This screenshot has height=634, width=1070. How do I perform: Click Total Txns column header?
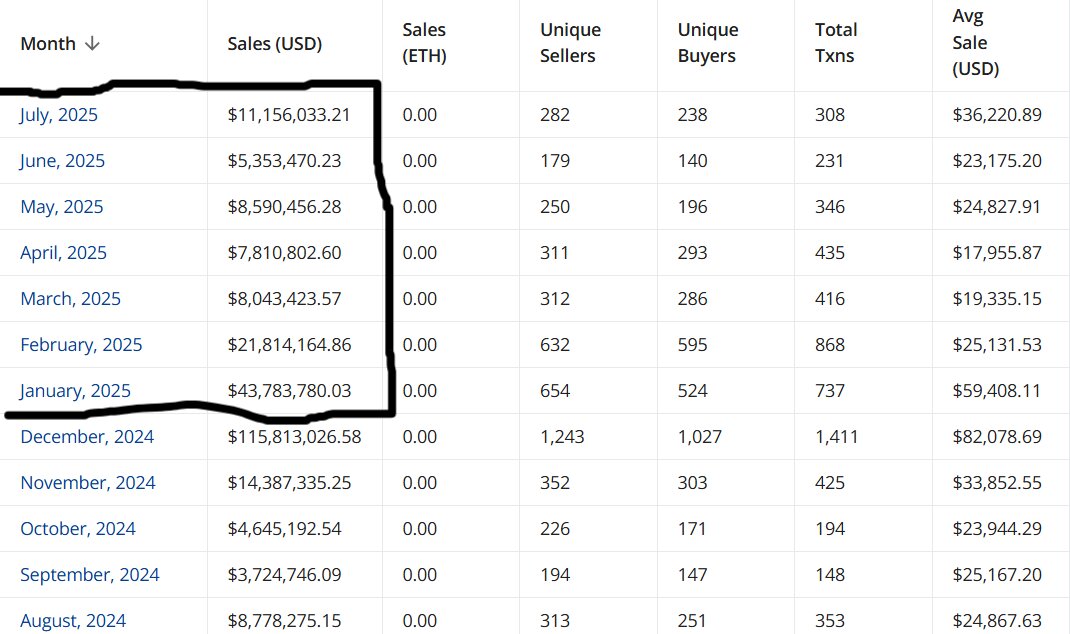coord(836,43)
